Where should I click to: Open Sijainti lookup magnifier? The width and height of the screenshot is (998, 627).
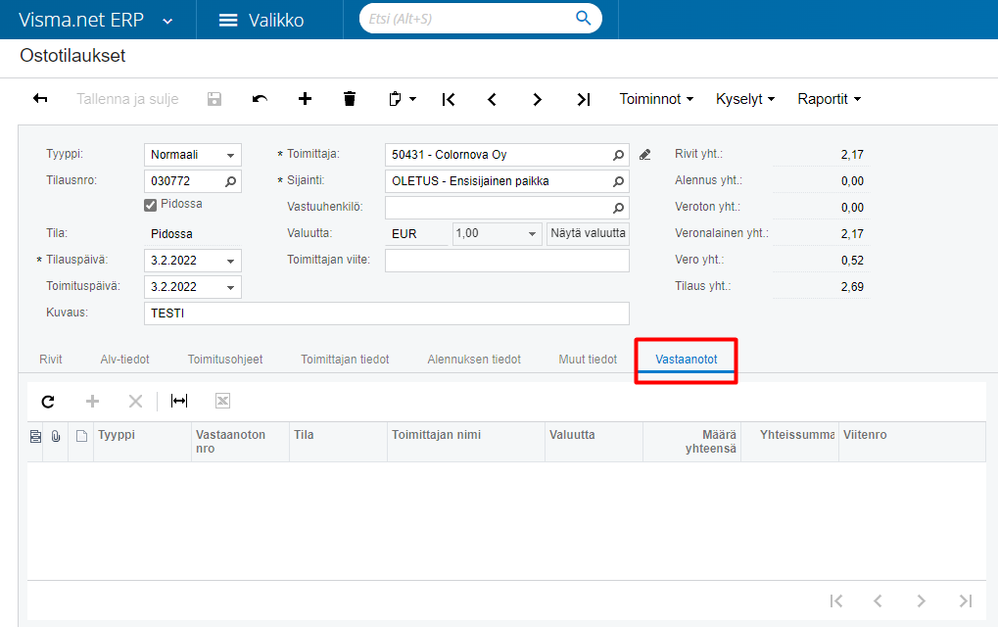(618, 181)
